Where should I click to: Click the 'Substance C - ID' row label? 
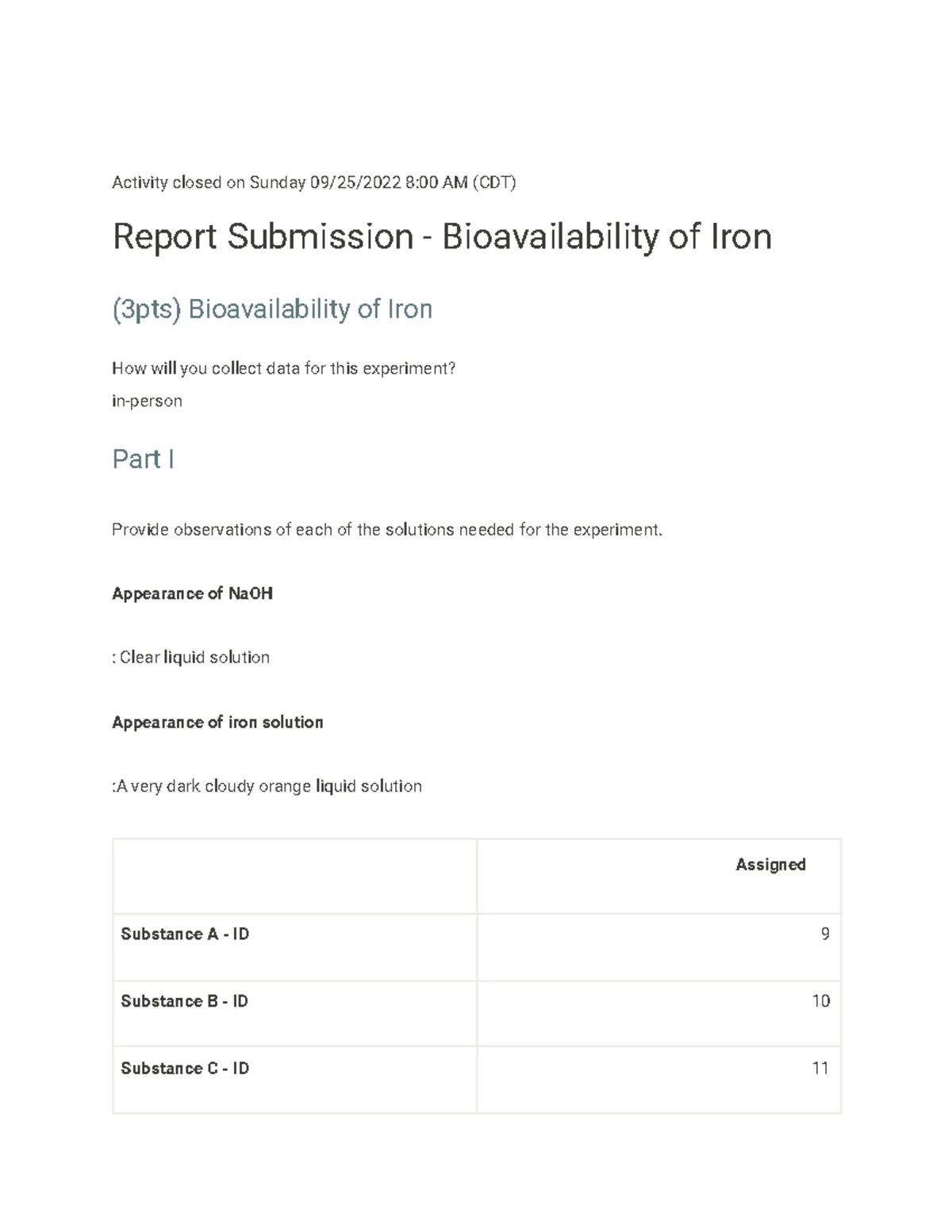coord(185,1069)
